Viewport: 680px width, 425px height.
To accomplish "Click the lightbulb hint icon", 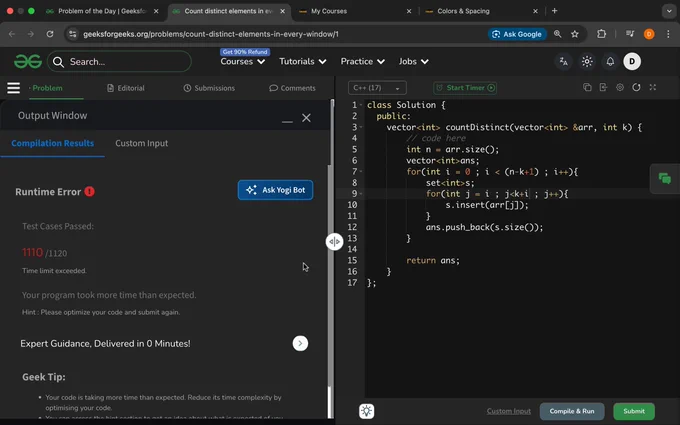I will point(366,411).
